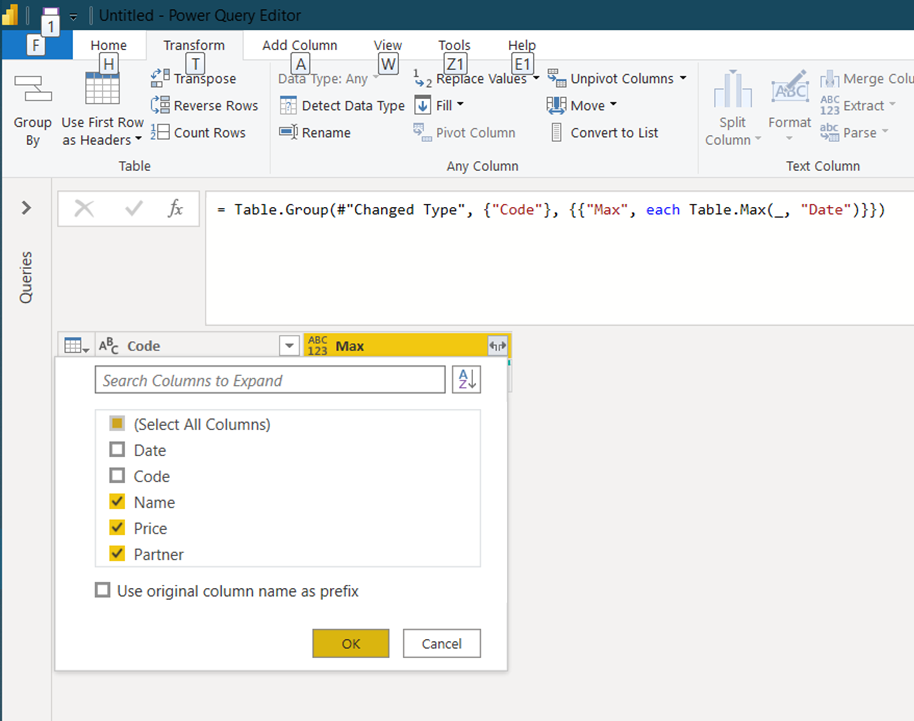This screenshot has width=914, height=721.
Task: Click the expand icon on Max column
Action: click(497, 346)
